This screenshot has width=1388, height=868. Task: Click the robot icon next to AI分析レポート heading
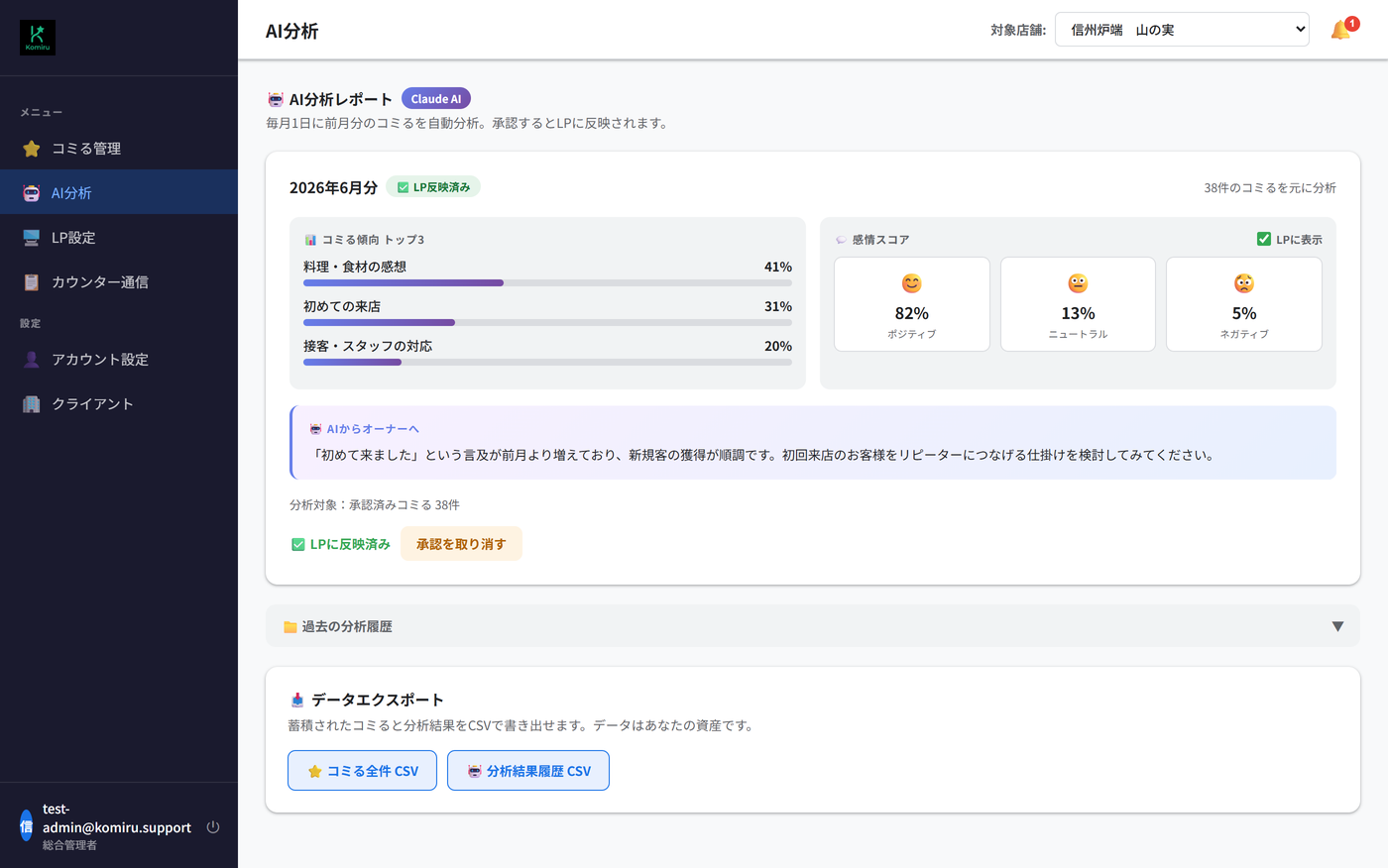(276, 99)
